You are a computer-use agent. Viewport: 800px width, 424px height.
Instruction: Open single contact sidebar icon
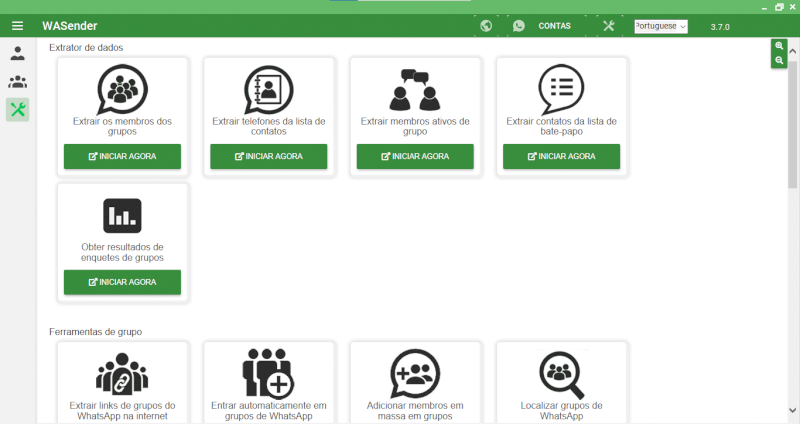pyautogui.click(x=17, y=53)
